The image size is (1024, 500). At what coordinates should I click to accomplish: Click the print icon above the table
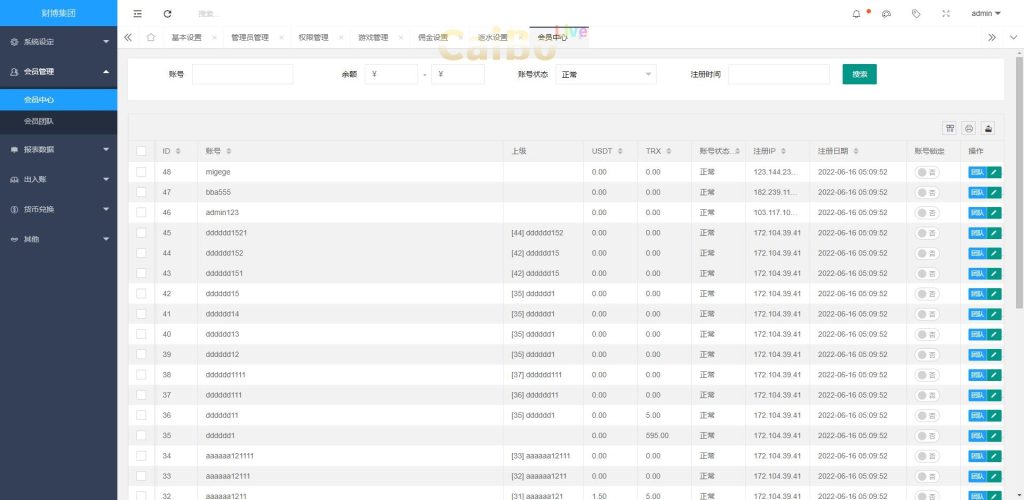pyautogui.click(x=969, y=128)
